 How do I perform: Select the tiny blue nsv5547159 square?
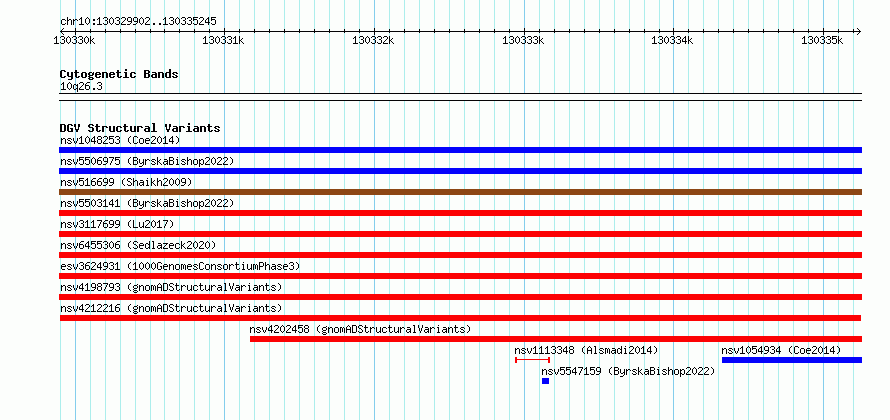[545, 381]
